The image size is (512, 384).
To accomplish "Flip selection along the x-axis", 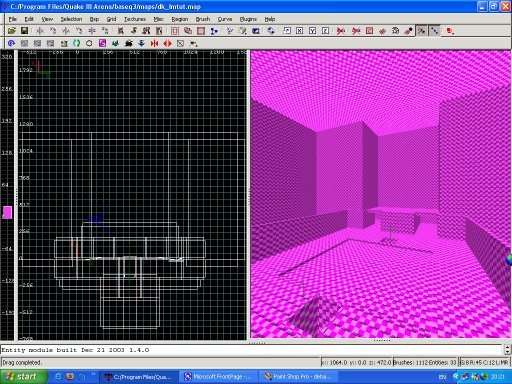I will coord(40,31).
